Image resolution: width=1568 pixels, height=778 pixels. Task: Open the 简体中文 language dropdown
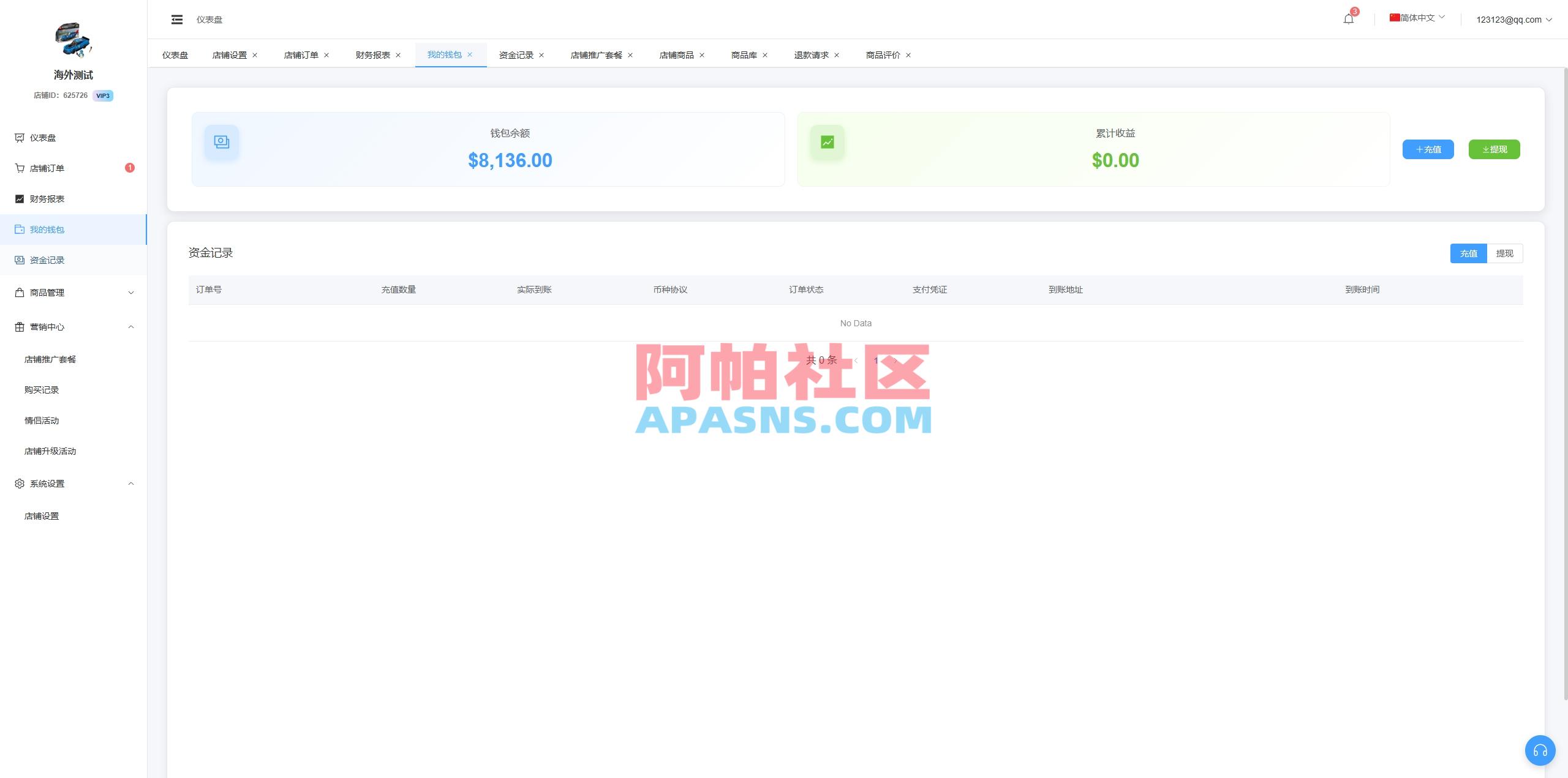1415,18
